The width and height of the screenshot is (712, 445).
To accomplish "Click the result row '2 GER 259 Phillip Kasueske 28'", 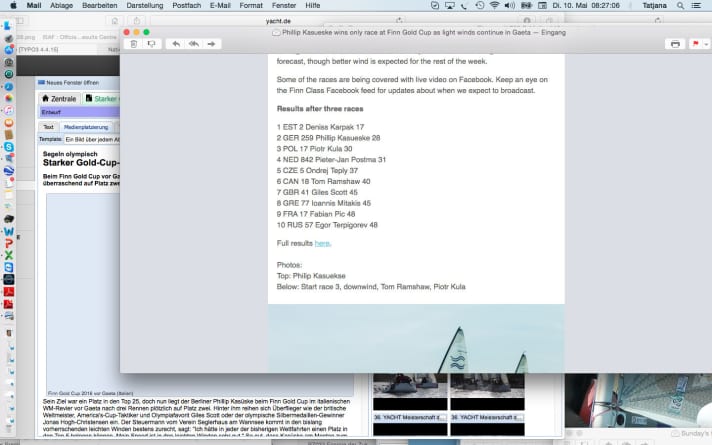I will pyautogui.click(x=328, y=138).
